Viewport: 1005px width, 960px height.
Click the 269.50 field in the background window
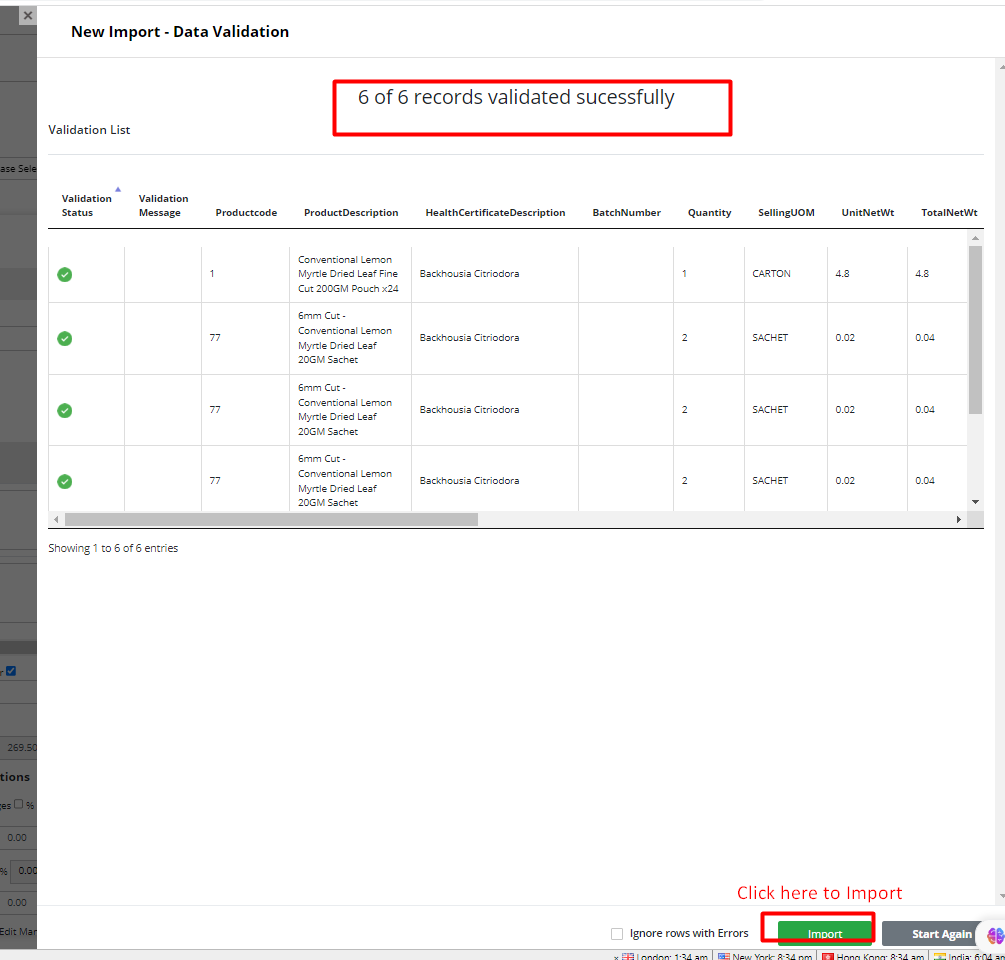(x=19, y=747)
